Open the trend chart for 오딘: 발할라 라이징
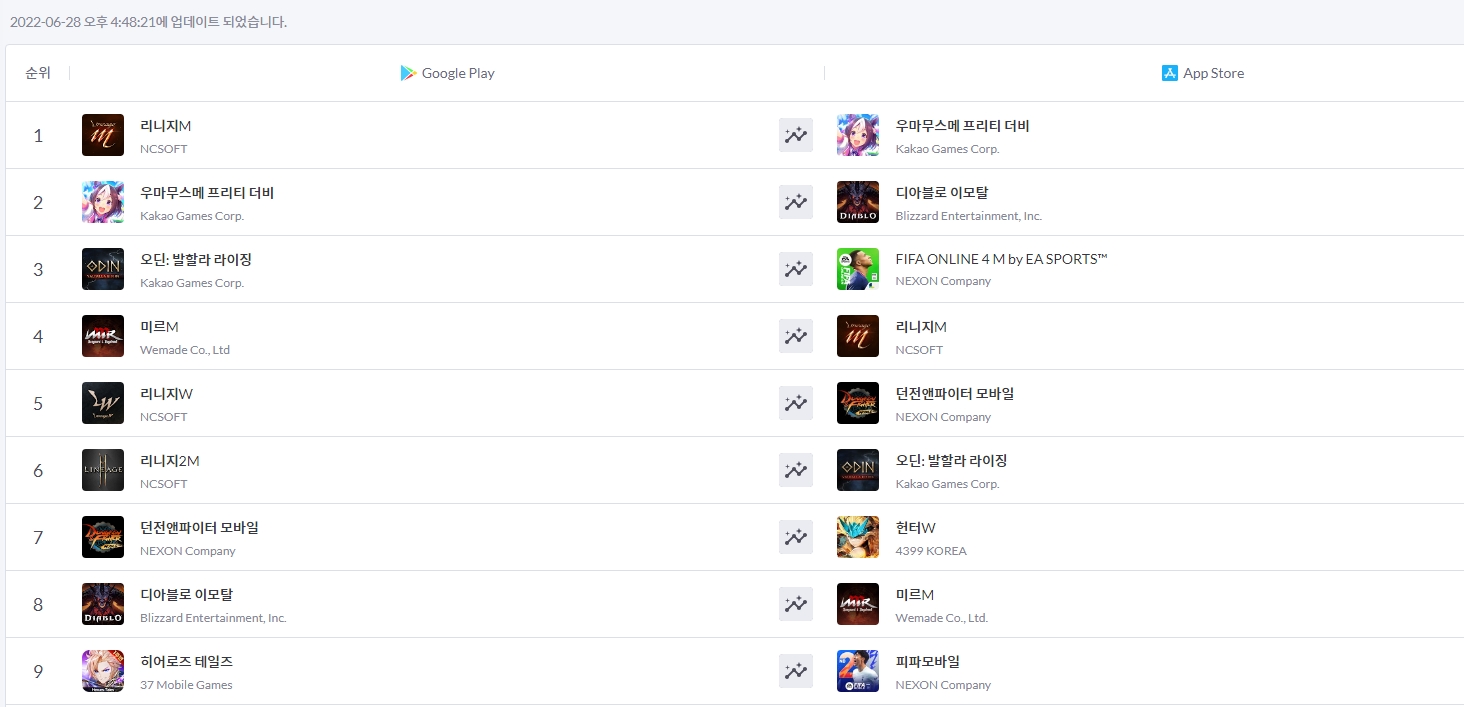This screenshot has height=707, width=1464. tap(794, 269)
